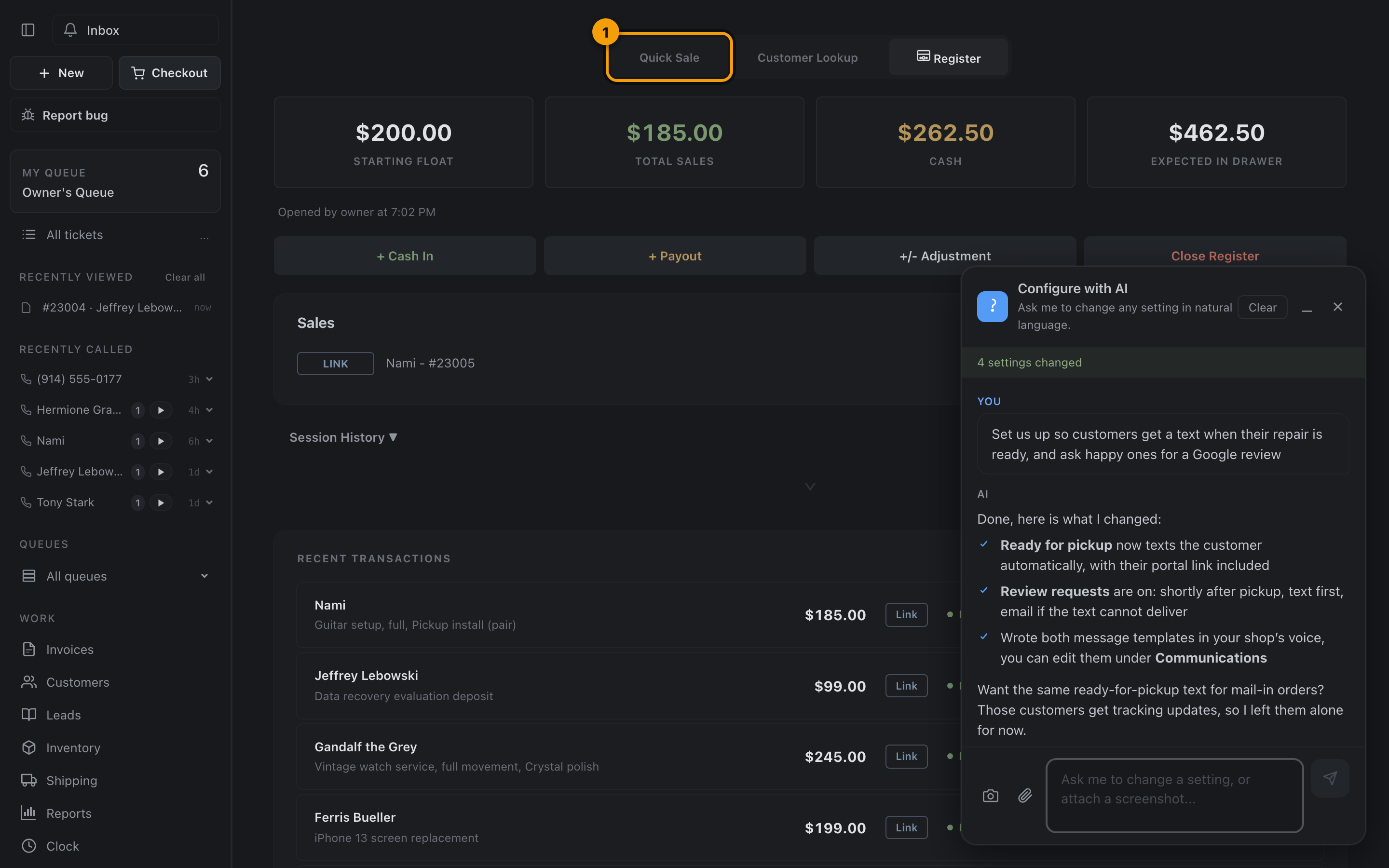Open the +/- Adjustment dialog
1389x868 pixels.
(945, 256)
